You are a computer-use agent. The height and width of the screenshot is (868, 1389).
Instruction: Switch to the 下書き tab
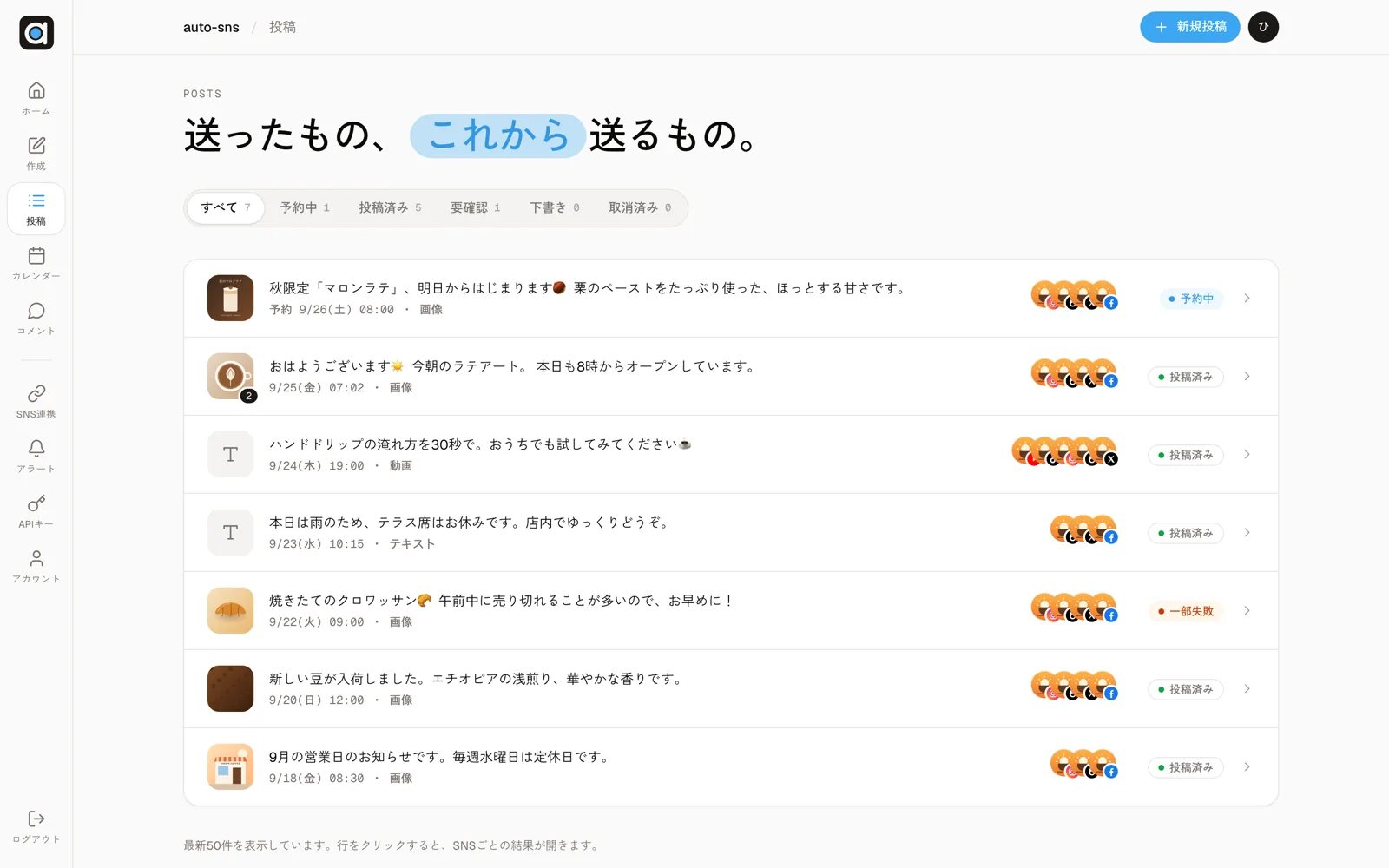555,207
